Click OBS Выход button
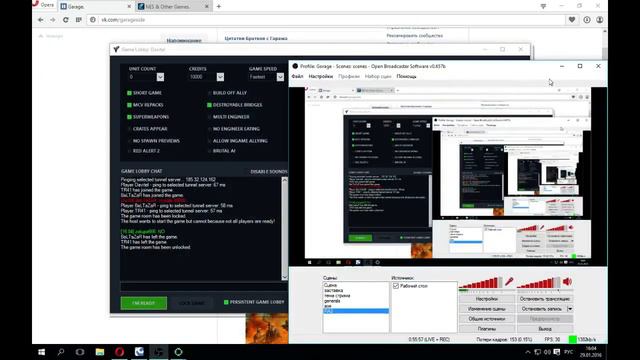The width and height of the screenshot is (640, 360). [545, 329]
